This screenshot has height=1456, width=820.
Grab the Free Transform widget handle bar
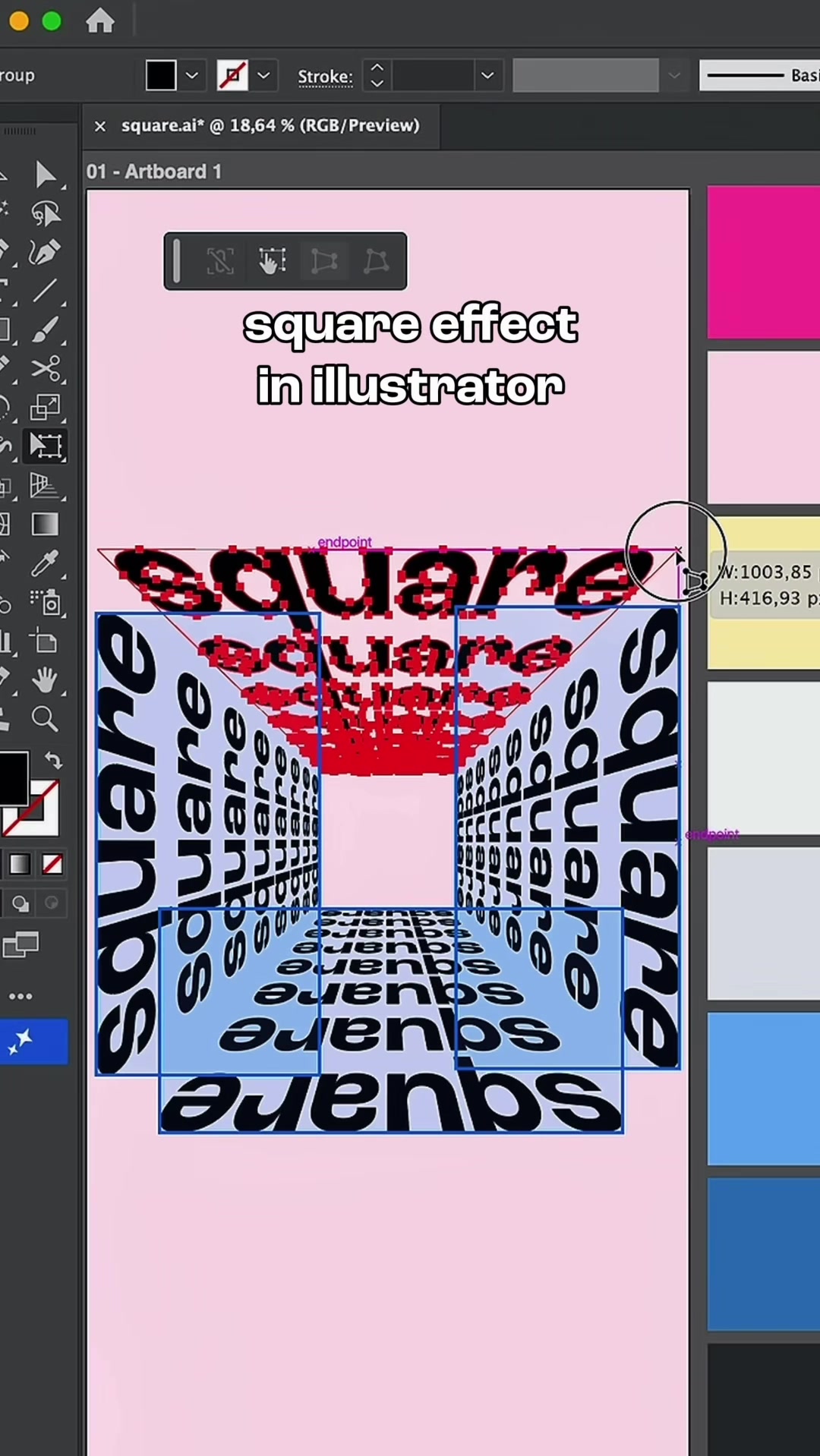(177, 261)
